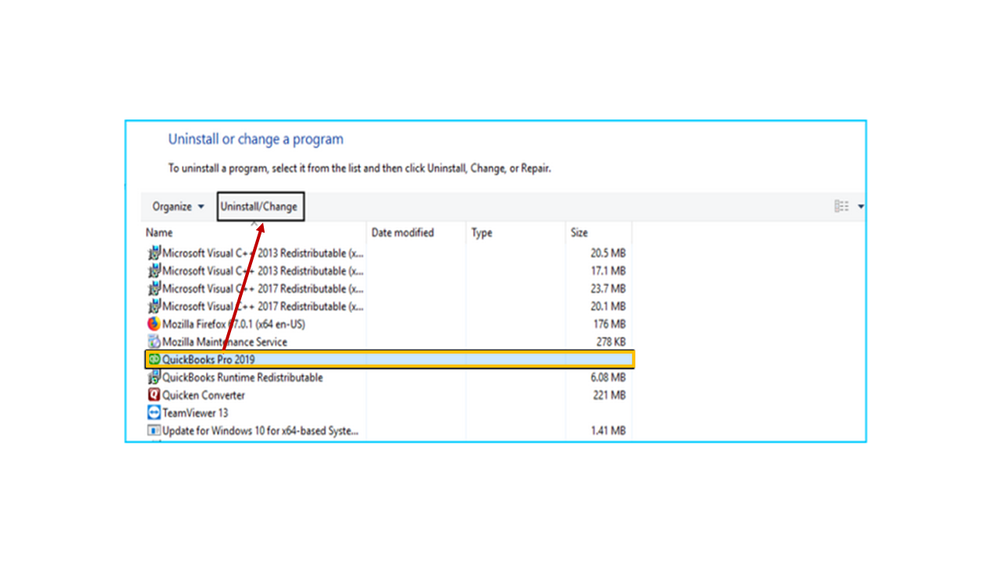Click the Update for Windows 10 icon

point(154,431)
